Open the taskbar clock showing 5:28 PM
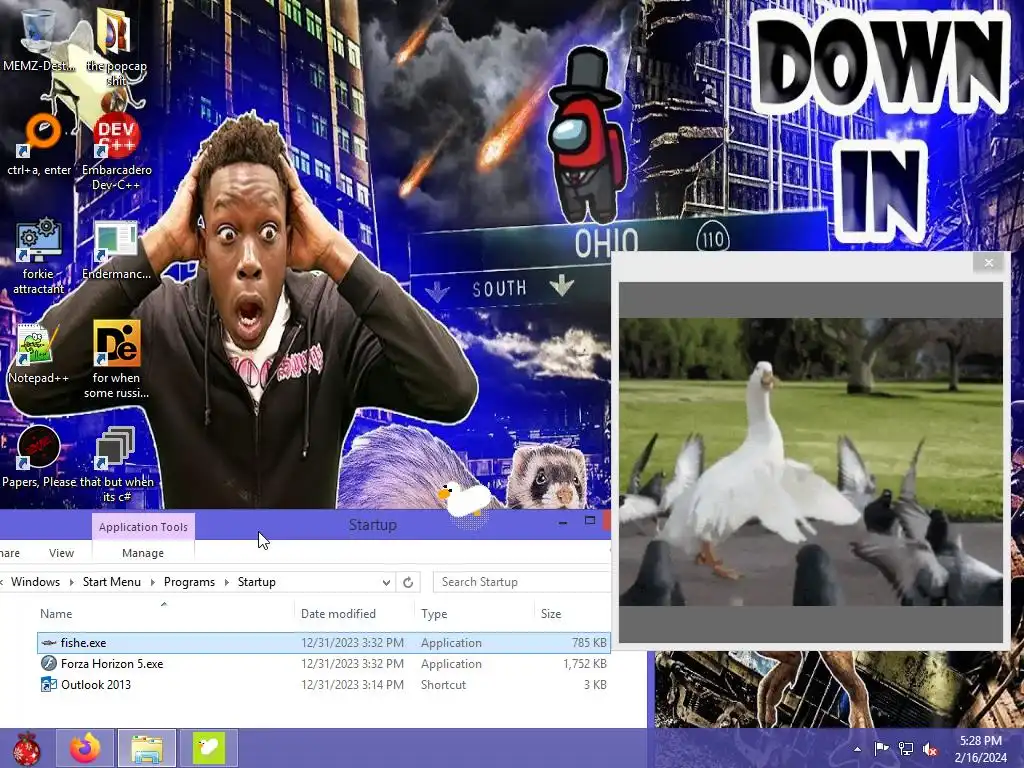This screenshot has width=1024, height=768. 980,749
